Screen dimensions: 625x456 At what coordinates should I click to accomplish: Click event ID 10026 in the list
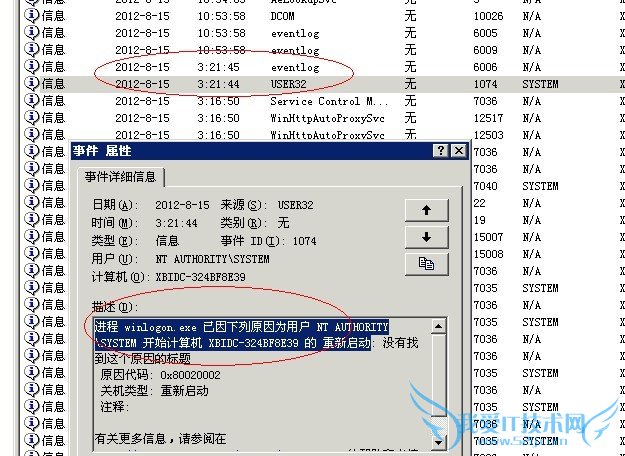(488, 16)
